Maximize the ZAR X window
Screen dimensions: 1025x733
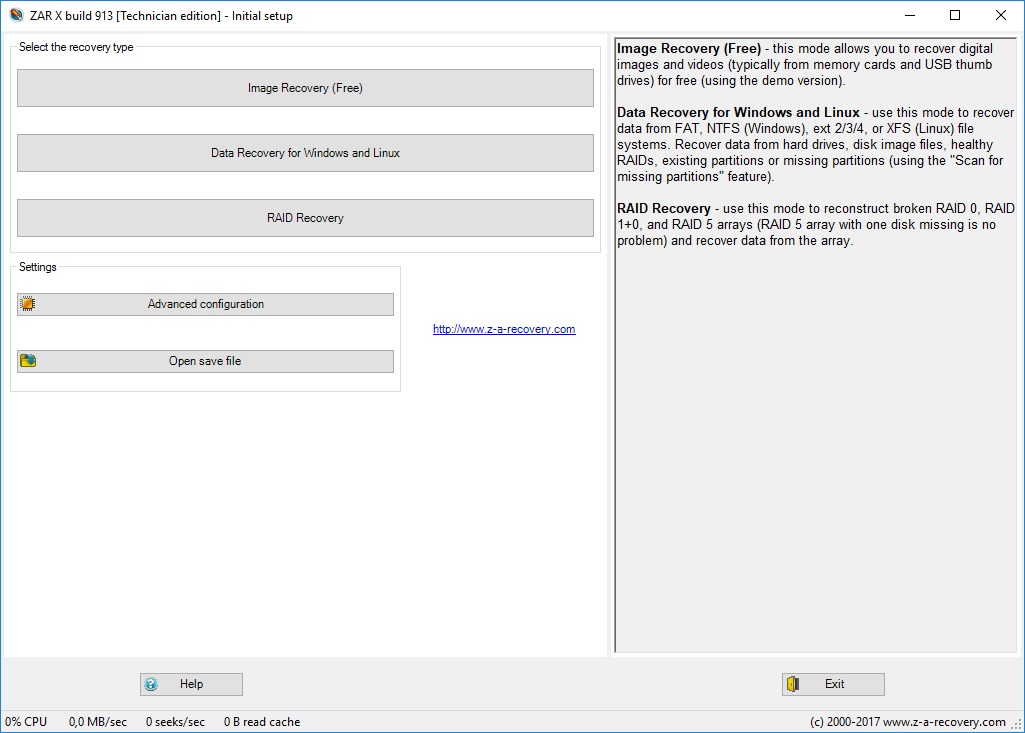[955, 15]
